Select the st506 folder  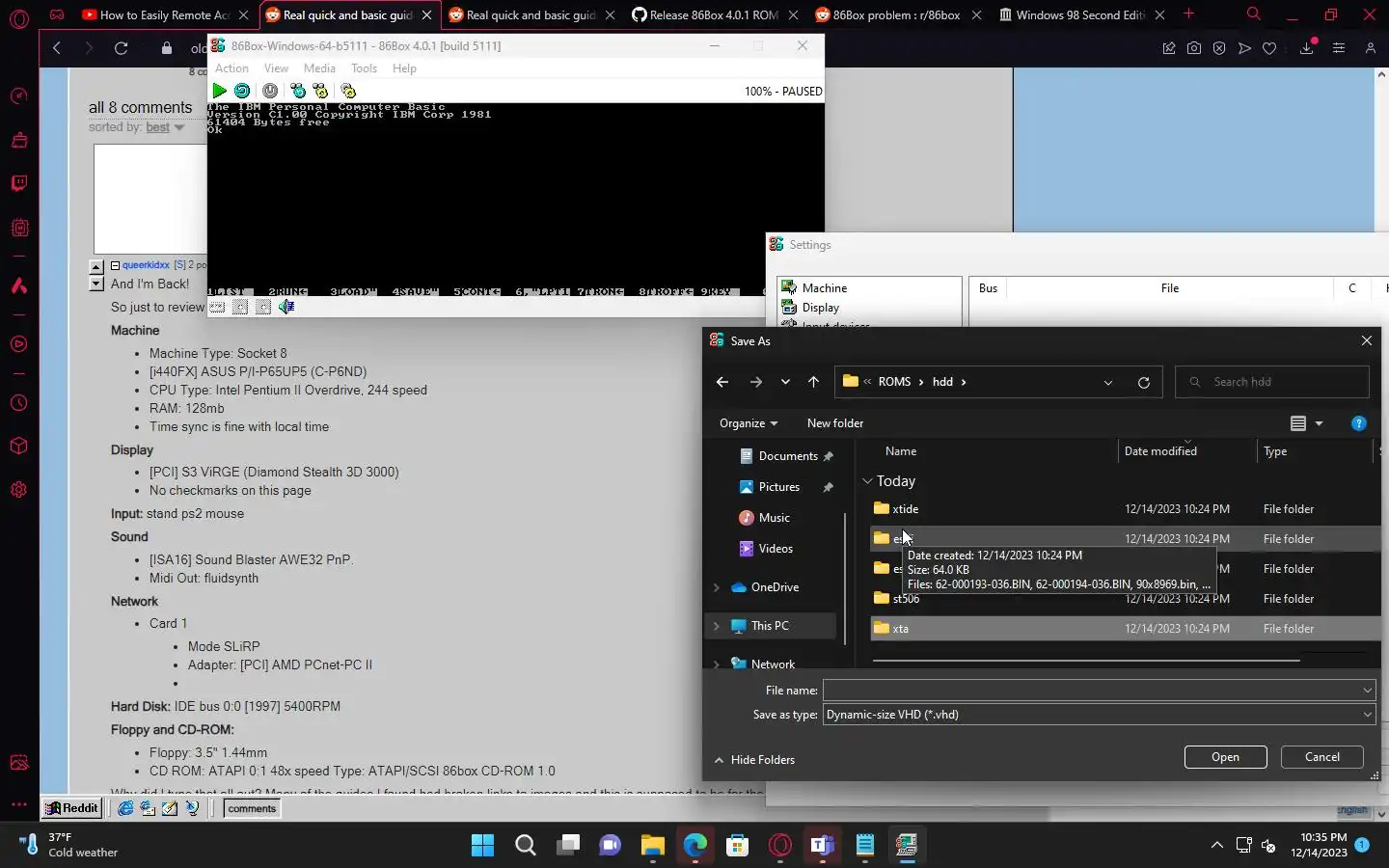point(1125,599)
